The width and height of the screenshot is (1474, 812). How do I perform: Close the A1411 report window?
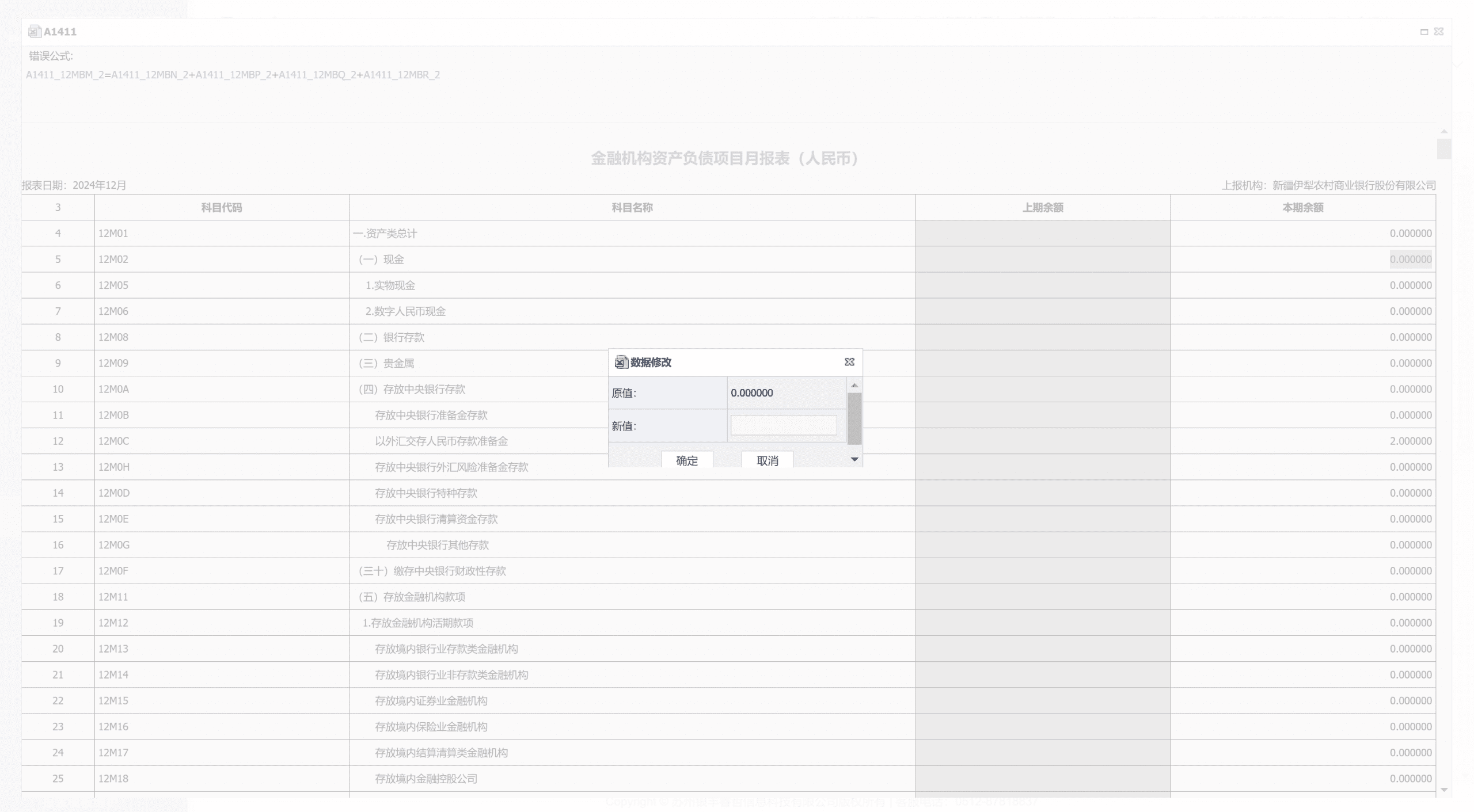[1439, 32]
